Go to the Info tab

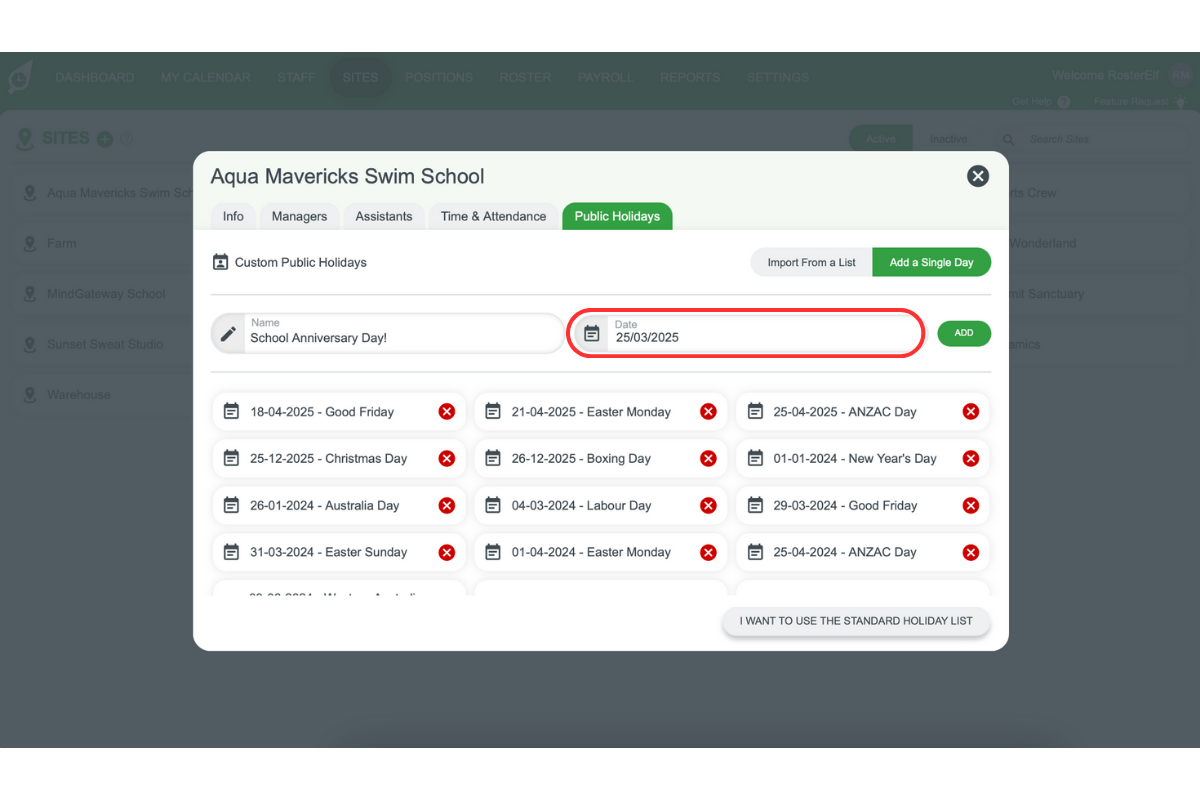pyautogui.click(x=233, y=216)
